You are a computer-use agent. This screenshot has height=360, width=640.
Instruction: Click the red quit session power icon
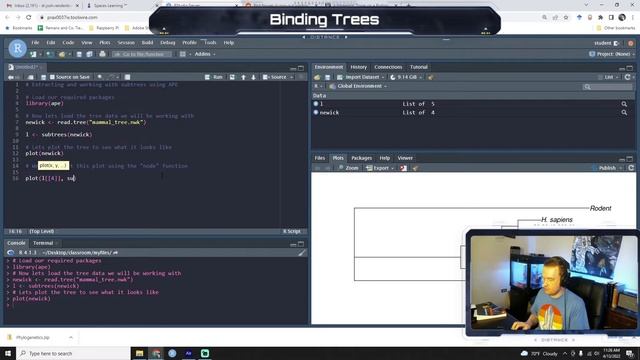click(631, 43)
